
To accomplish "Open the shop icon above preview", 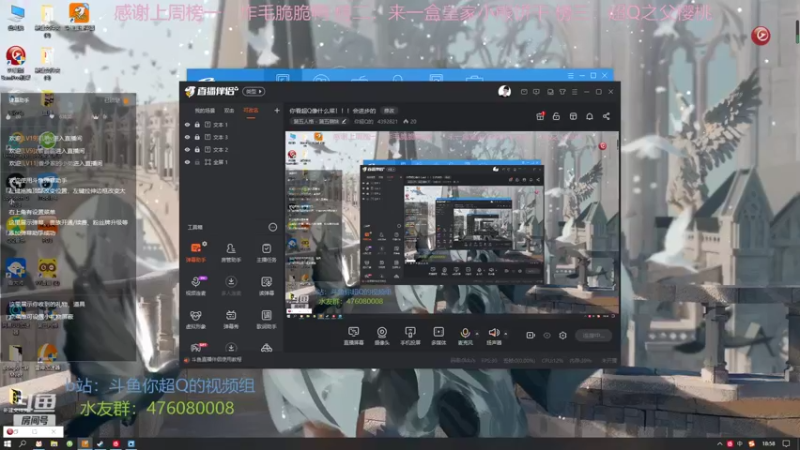I will coord(573,116).
